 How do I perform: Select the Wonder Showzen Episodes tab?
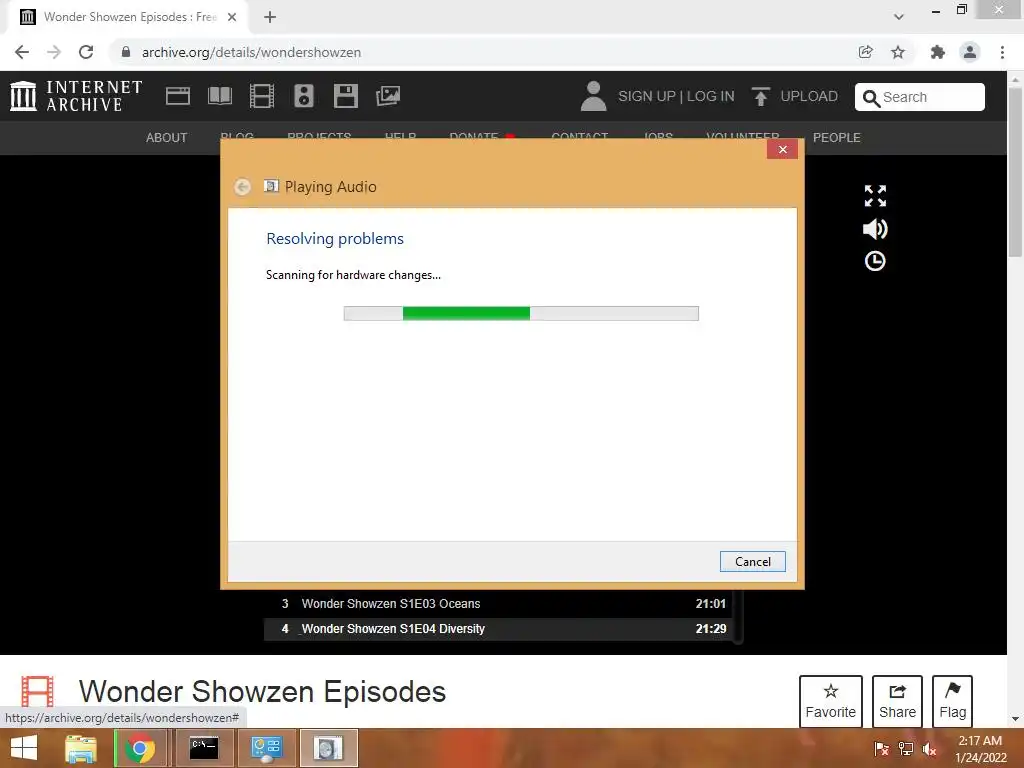pyautogui.click(x=127, y=17)
